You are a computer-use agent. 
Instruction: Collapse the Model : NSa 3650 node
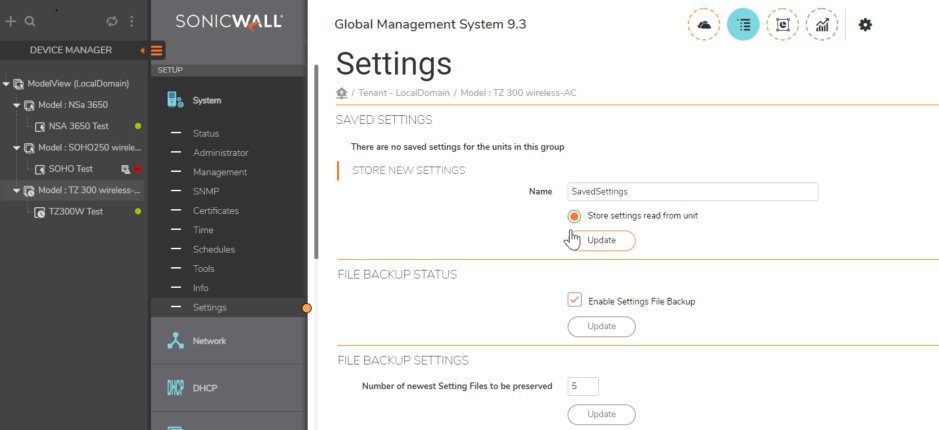click(x=16, y=105)
